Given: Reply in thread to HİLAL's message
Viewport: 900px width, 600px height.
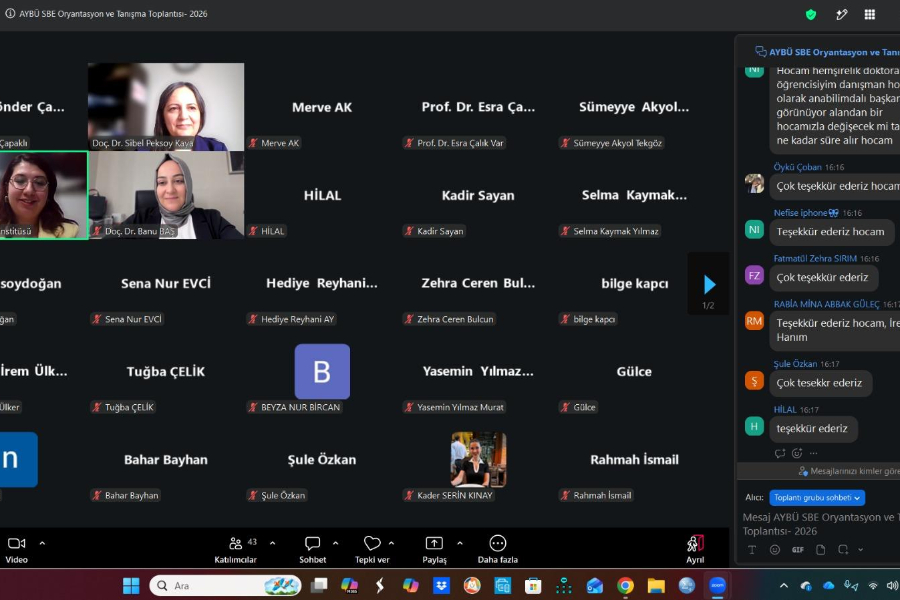Looking at the screenshot, I should (x=779, y=453).
